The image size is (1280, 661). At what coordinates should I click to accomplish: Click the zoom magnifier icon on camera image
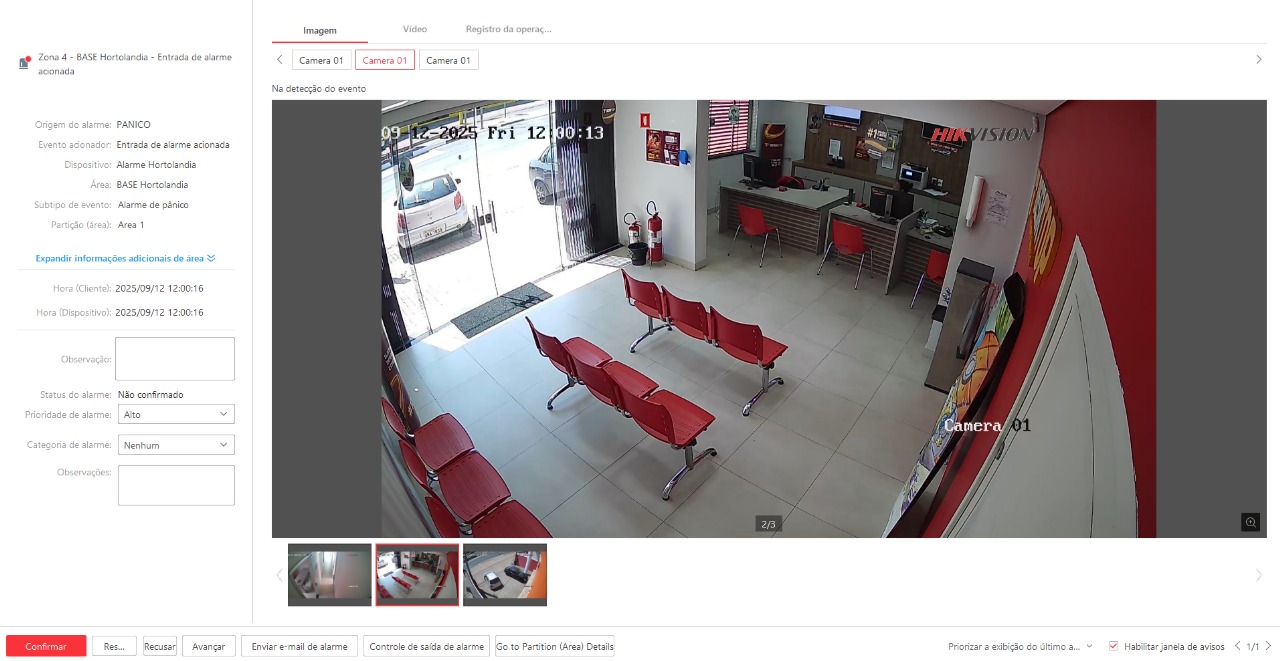1250,522
